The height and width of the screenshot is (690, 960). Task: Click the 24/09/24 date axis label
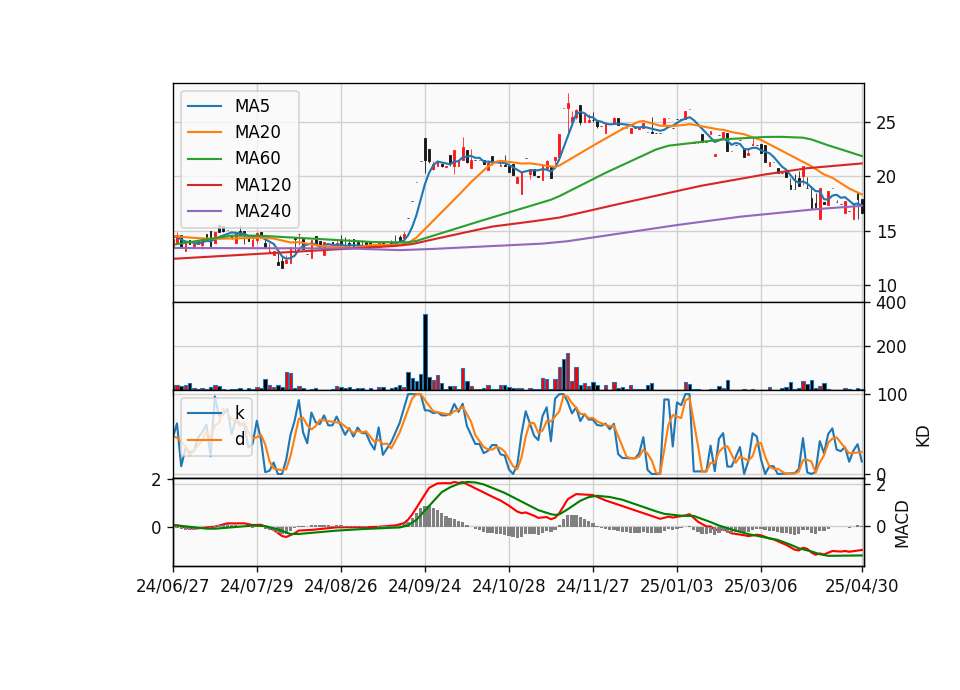424,586
